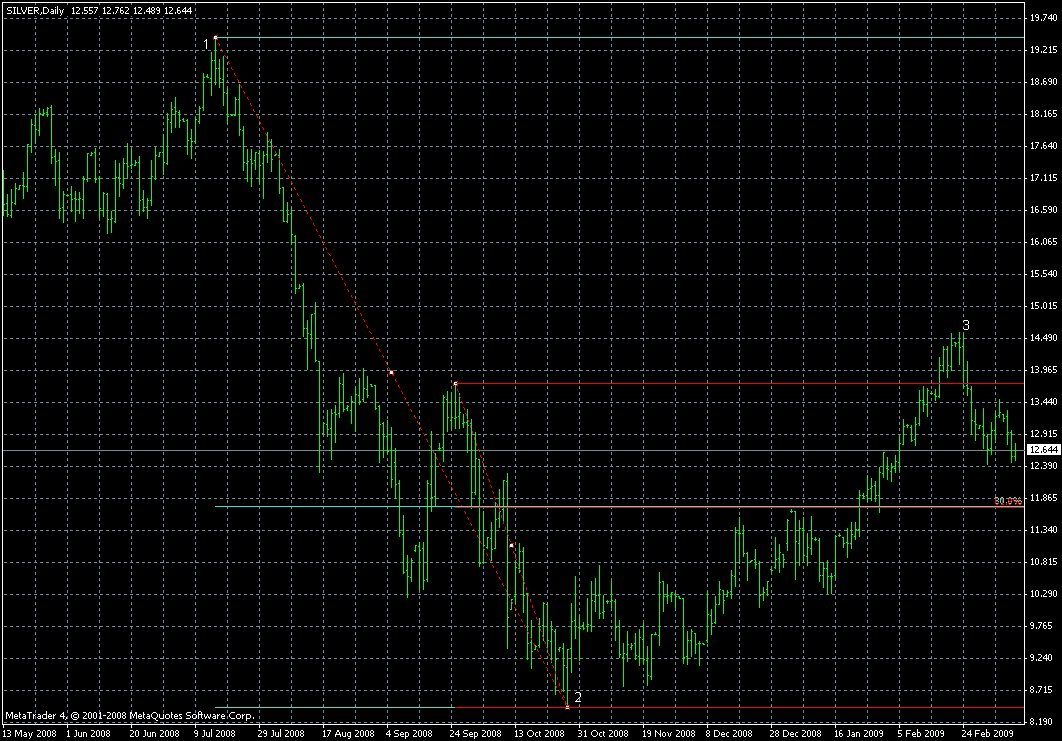This screenshot has width=1062, height=741.
Task: Click the 18.165 price axis label
Action: [x=1043, y=114]
